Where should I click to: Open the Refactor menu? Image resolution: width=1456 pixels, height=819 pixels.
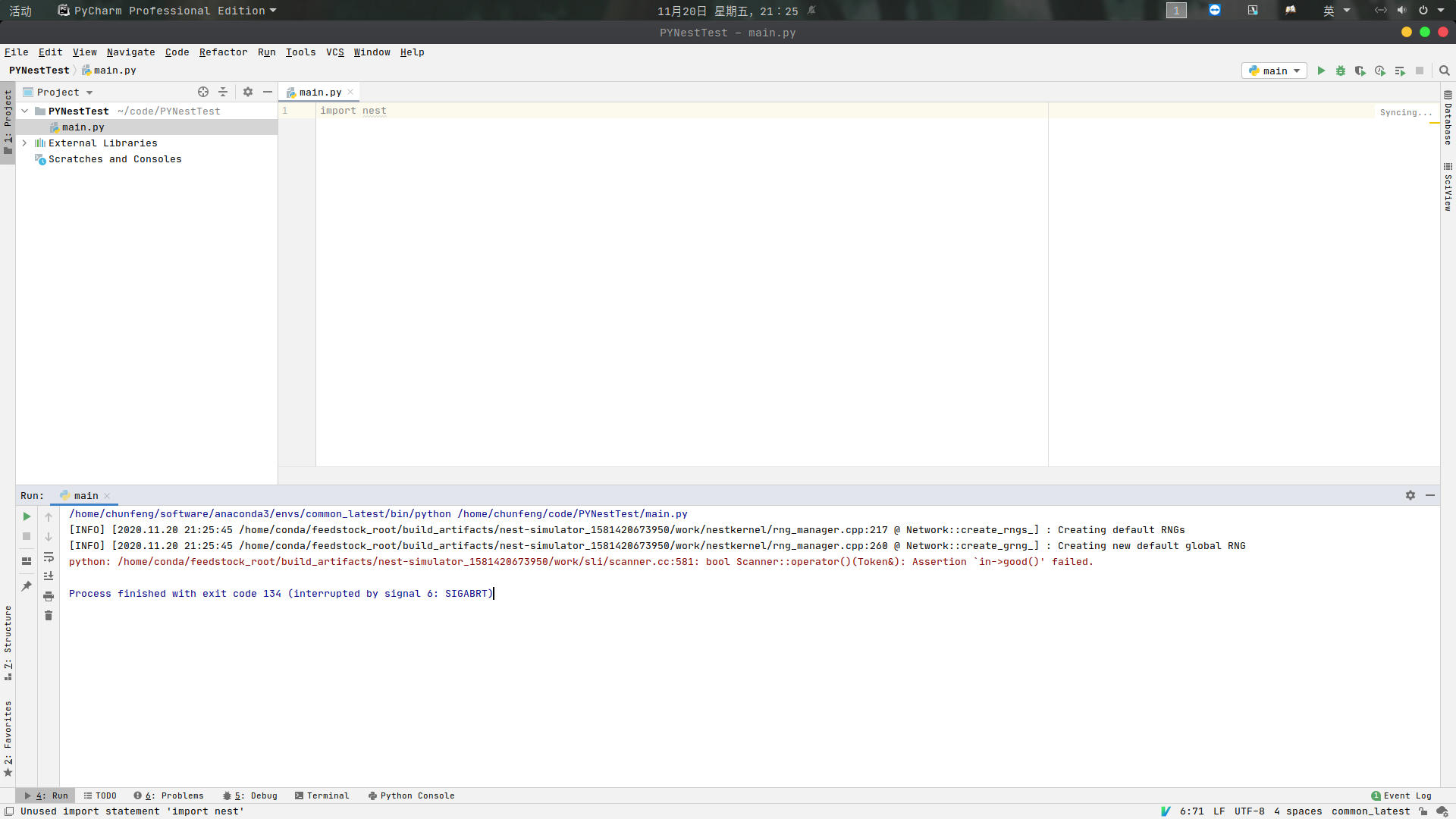[x=223, y=52]
